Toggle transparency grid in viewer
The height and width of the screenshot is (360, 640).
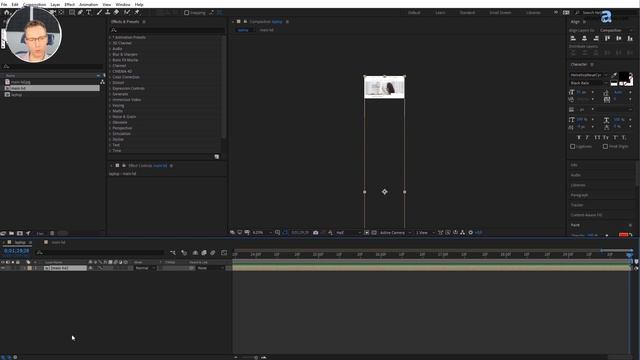point(374,233)
